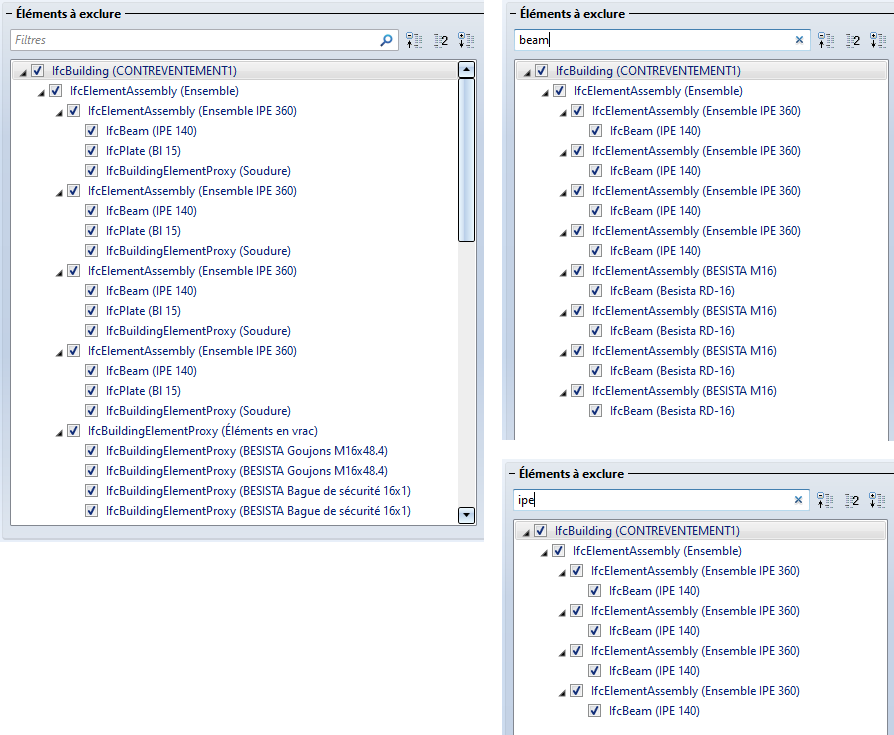Collapse IfcElementAssembly (Ensemble) node in 'beam' panel
The height and width of the screenshot is (735, 894).
[545, 92]
